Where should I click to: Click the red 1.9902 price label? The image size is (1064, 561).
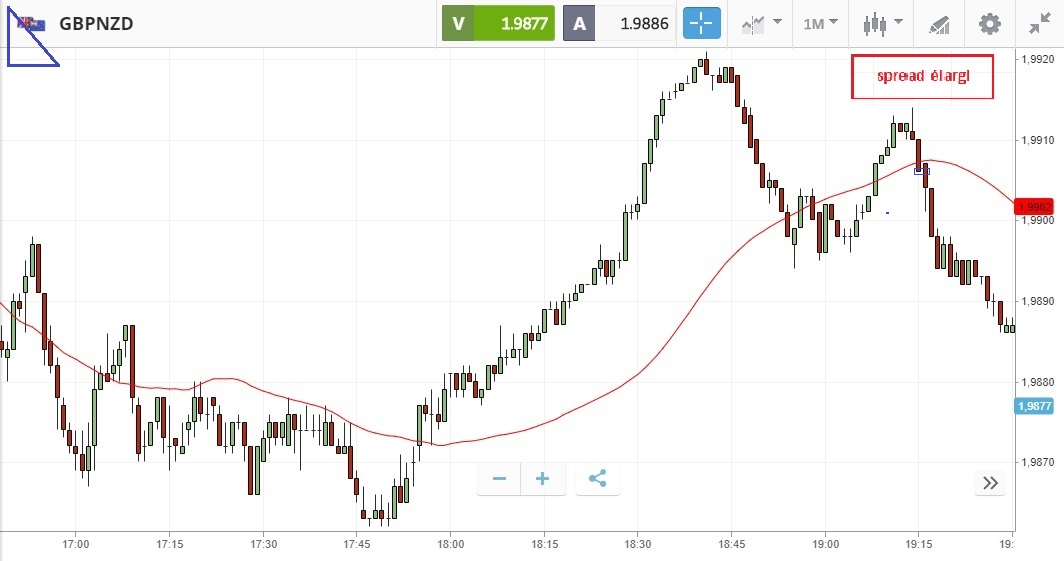(x=1038, y=207)
